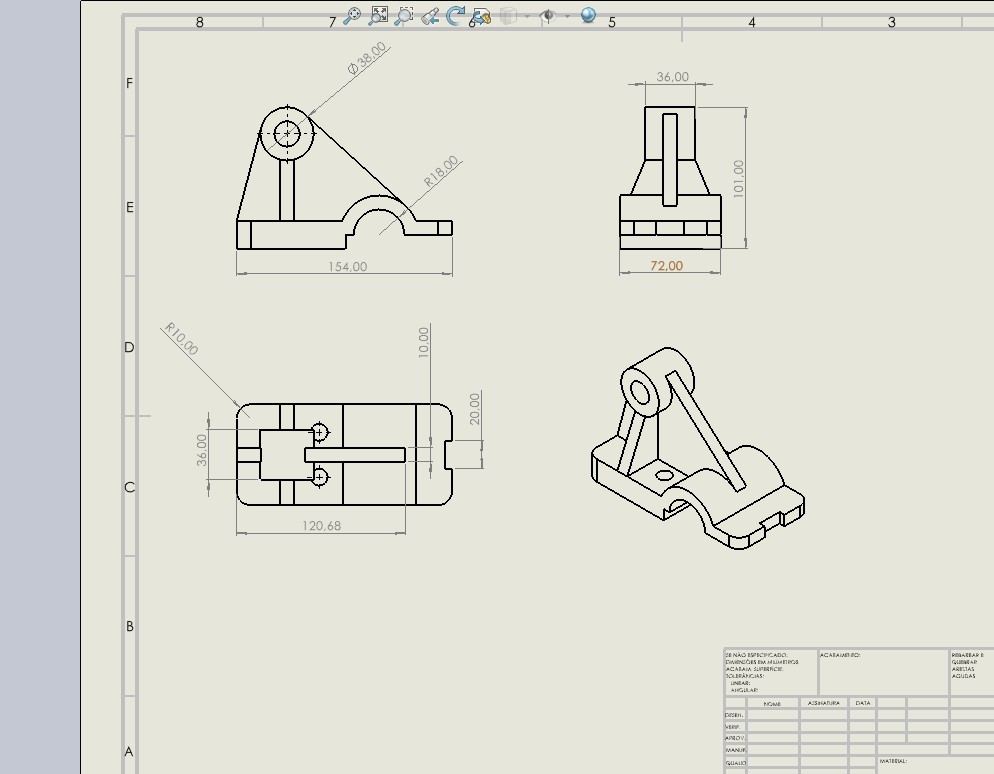Select the orange 72,00 dimension
The image size is (994, 774).
[x=667, y=266]
